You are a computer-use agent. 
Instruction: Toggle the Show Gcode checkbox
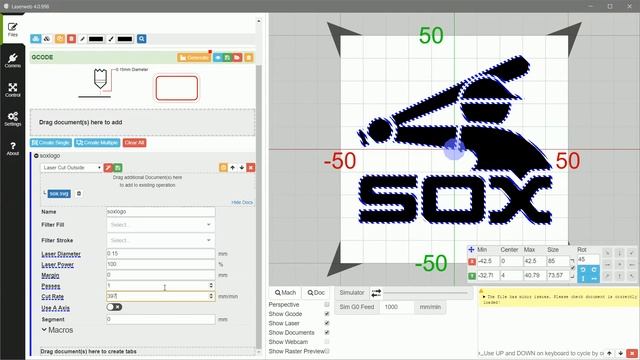coord(327,314)
